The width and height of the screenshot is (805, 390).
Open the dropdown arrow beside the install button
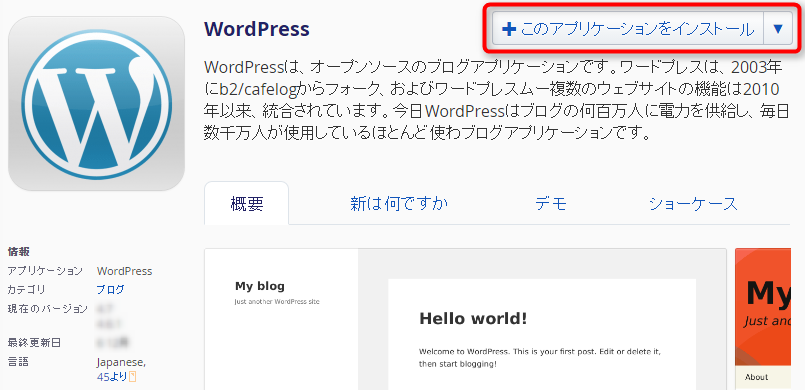coord(778,29)
